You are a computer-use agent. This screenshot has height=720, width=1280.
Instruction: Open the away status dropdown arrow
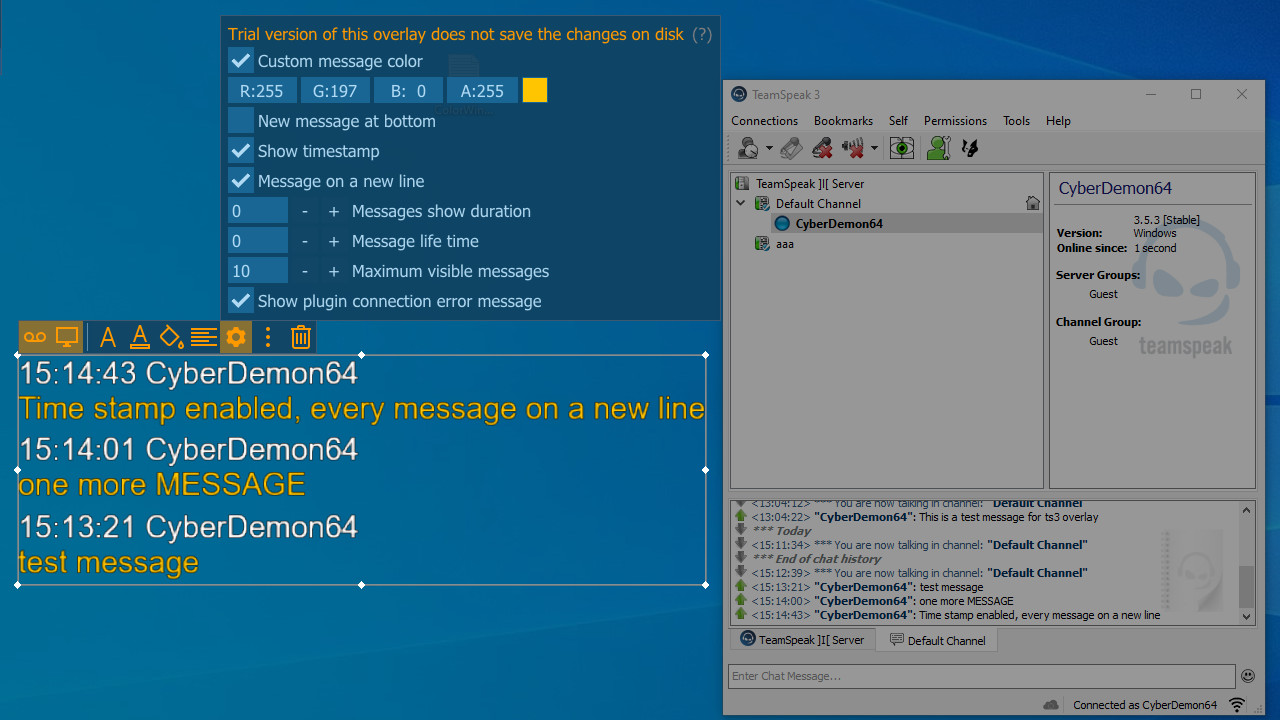769,149
